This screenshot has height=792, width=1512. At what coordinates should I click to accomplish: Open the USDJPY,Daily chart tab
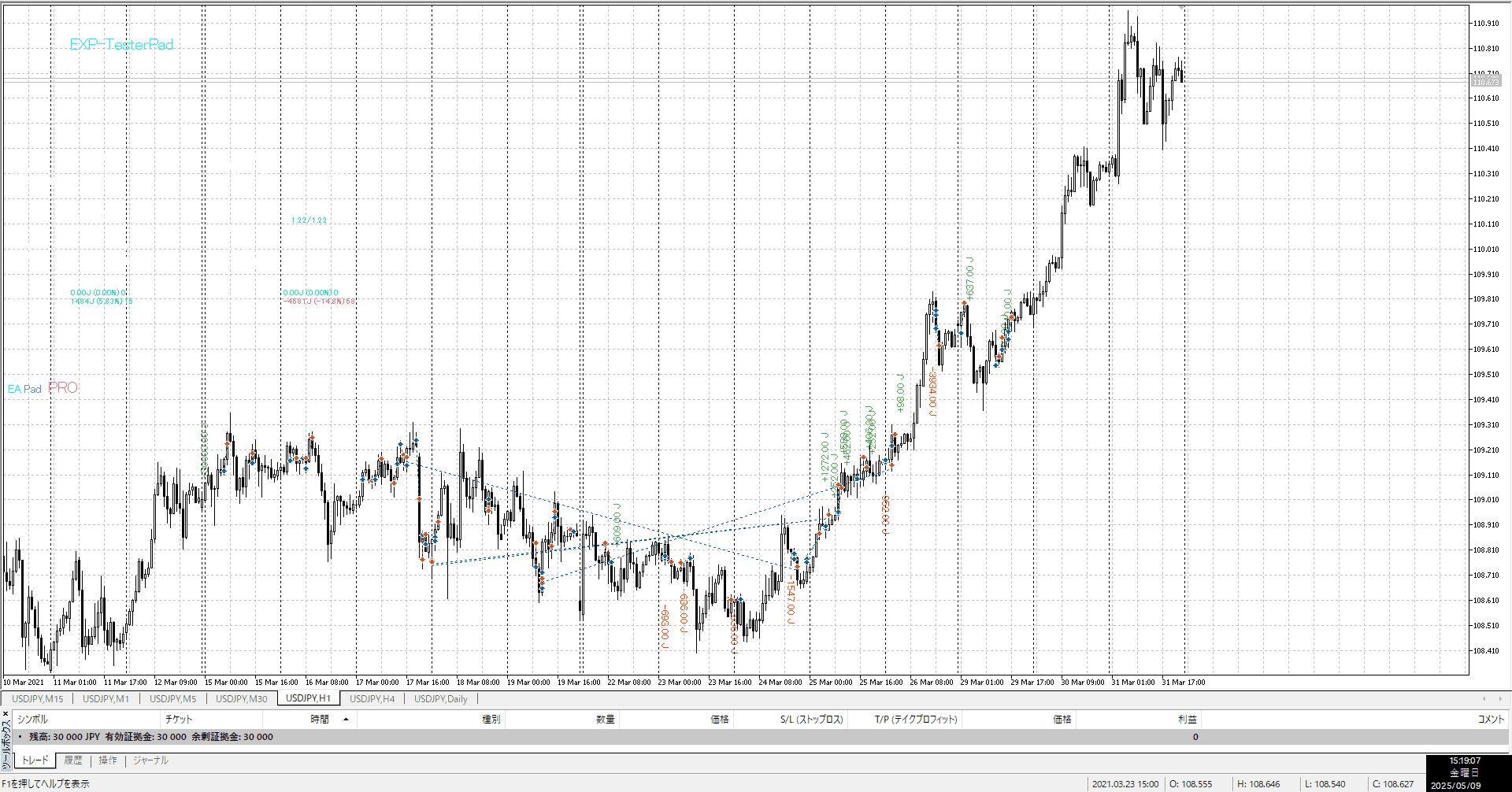pos(440,698)
